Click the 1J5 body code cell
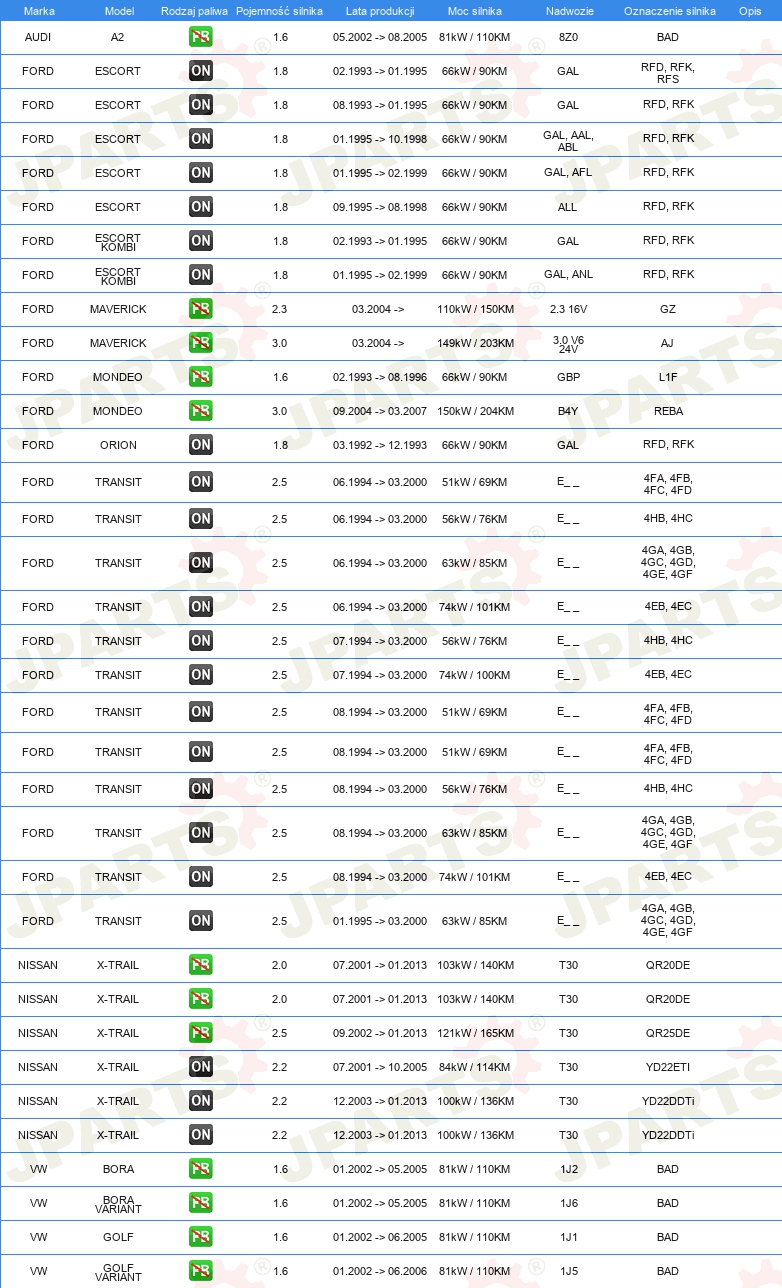This screenshot has height=1288, width=782. pos(568,1270)
